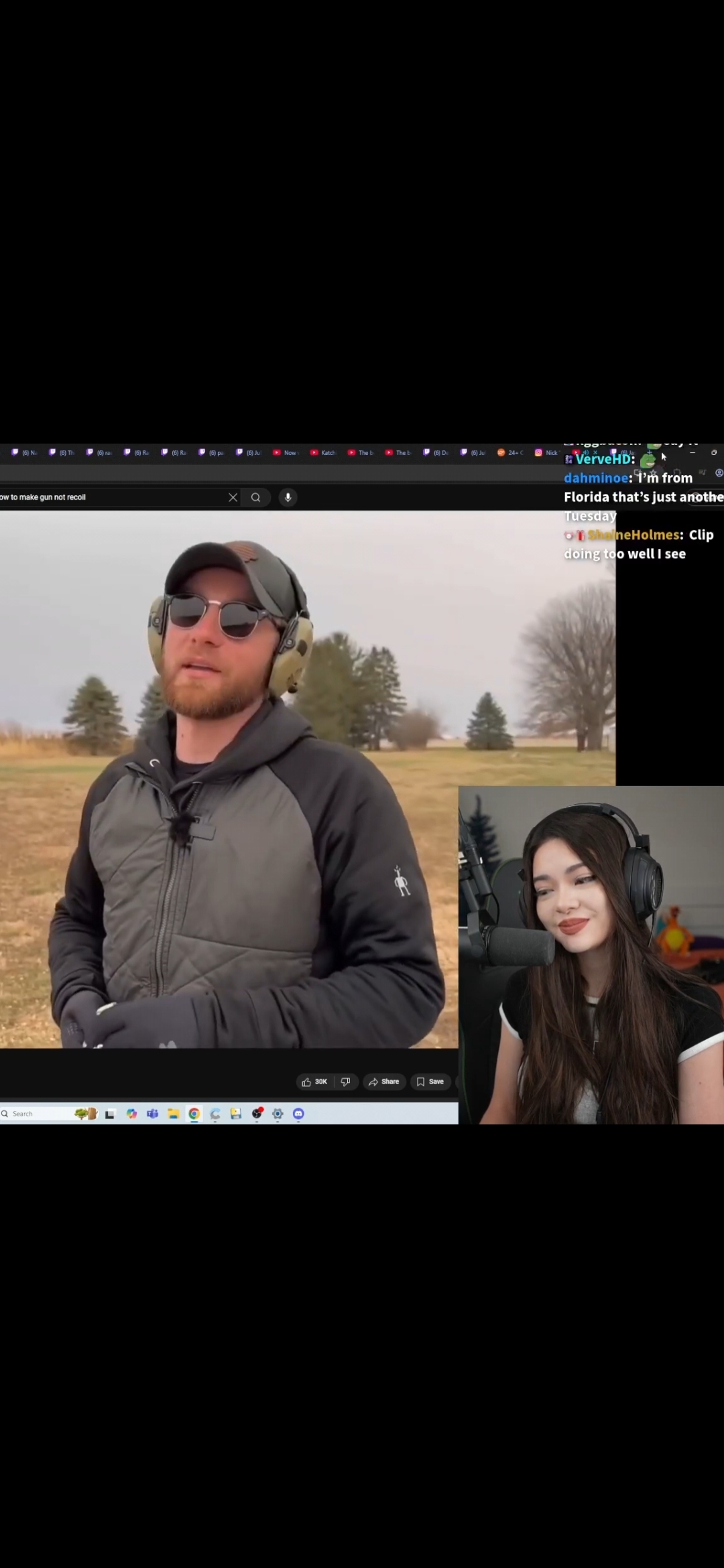Switch to the '(6) Na' Twitch tab
This screenshot has height=1568, width=724.
click(25, 453)
